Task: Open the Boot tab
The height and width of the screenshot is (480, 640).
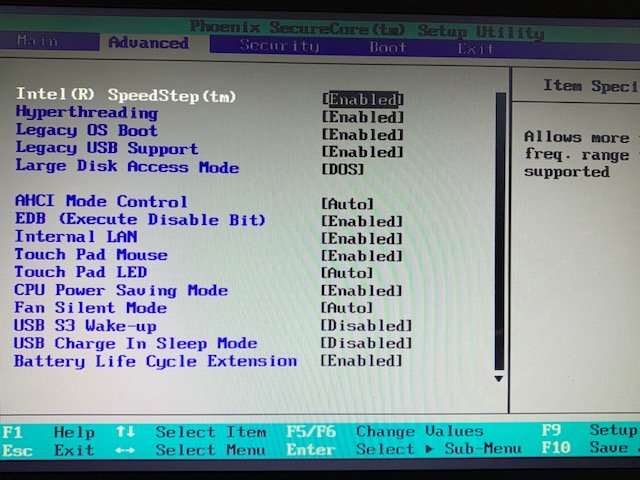Action: coord(387,47)
